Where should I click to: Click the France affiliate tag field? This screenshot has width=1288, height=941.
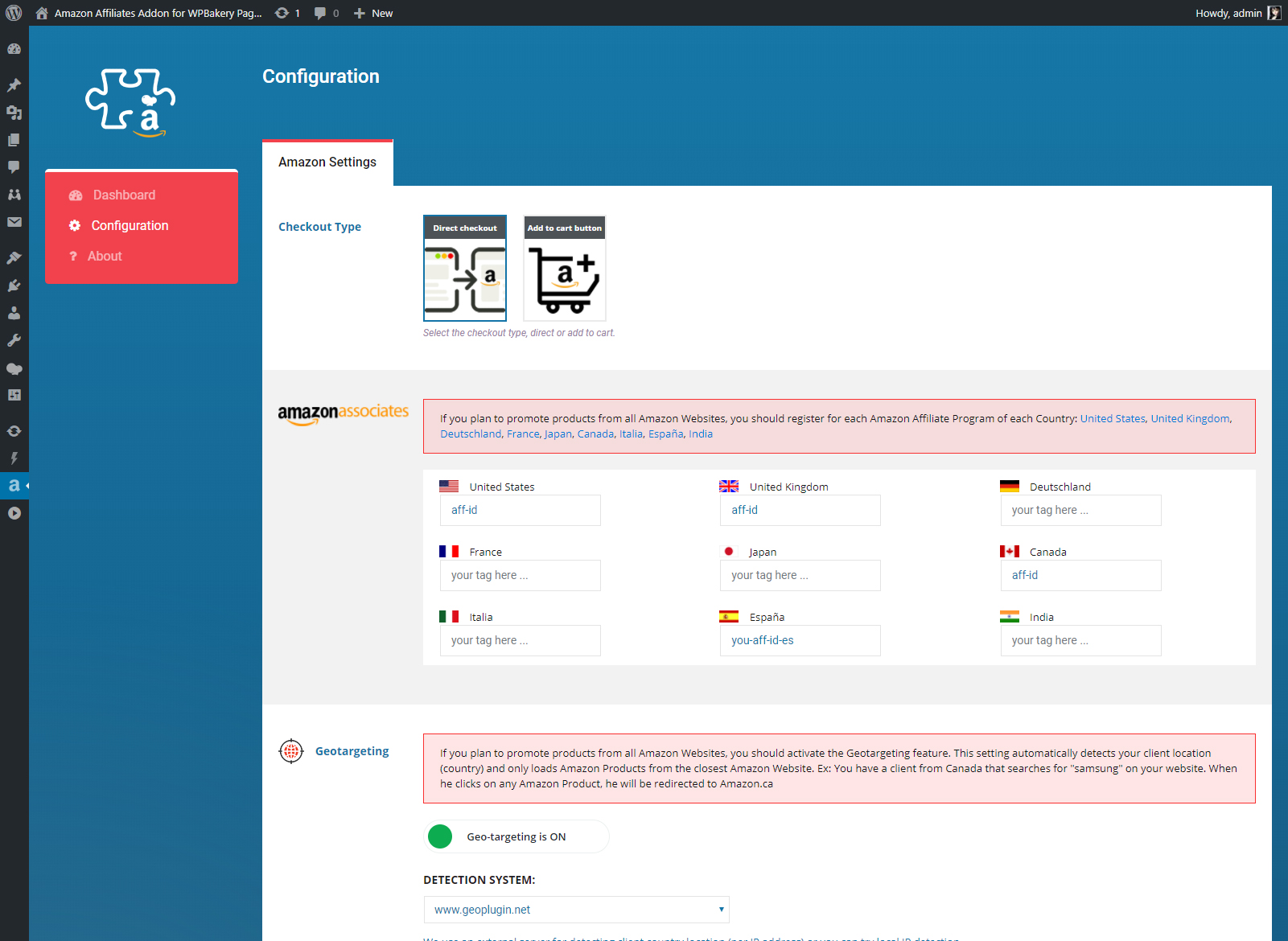tap(521, 575)
